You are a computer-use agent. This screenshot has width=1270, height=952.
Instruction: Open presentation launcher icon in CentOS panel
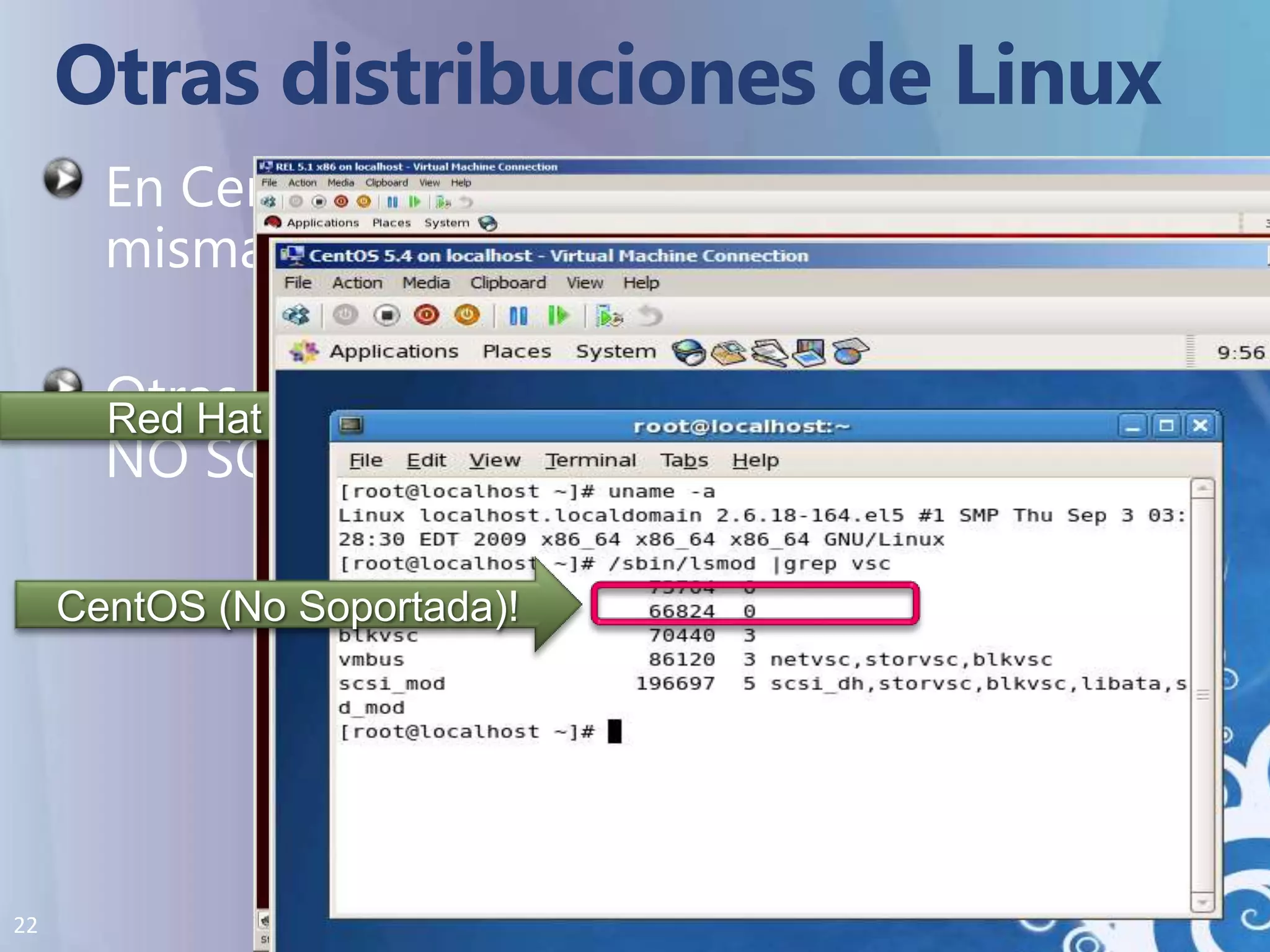click(x=809, y=353)
